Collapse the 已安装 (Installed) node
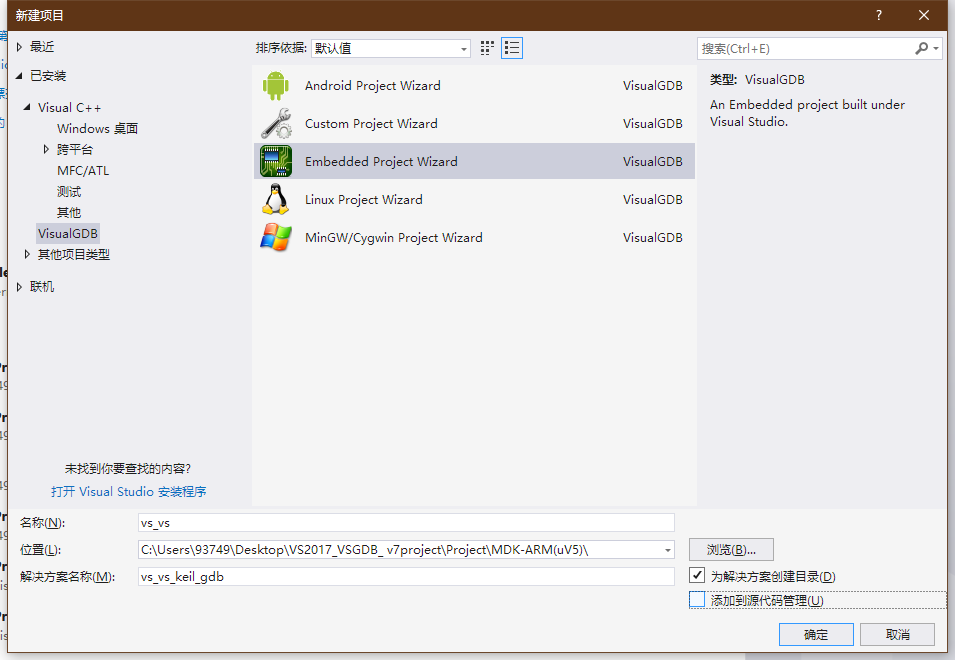The image size is (955, 660). pyautogui.click(x=19, y=75)
